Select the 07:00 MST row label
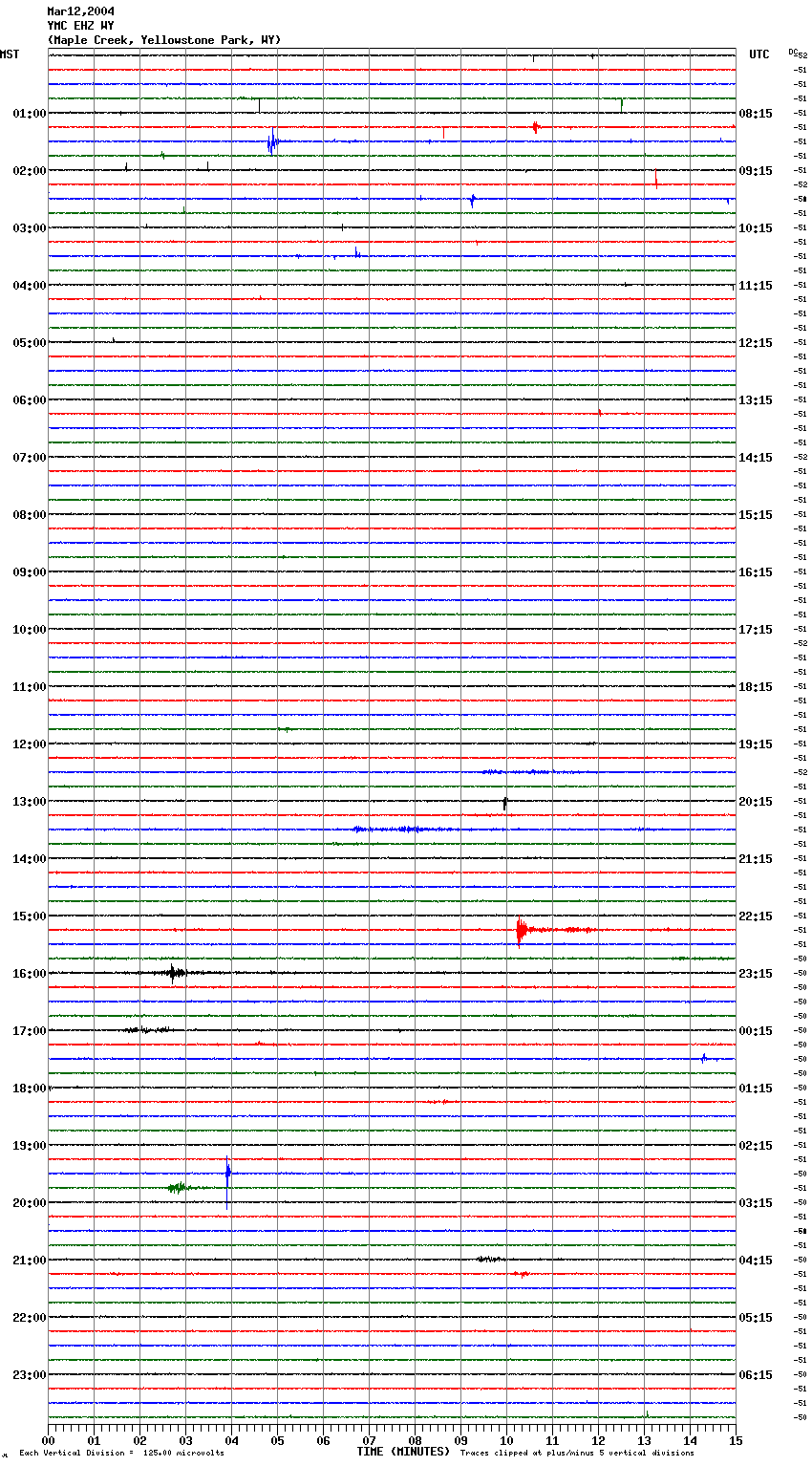The width and height of the screenshot is (812, 1466). [x=30, y=458]
